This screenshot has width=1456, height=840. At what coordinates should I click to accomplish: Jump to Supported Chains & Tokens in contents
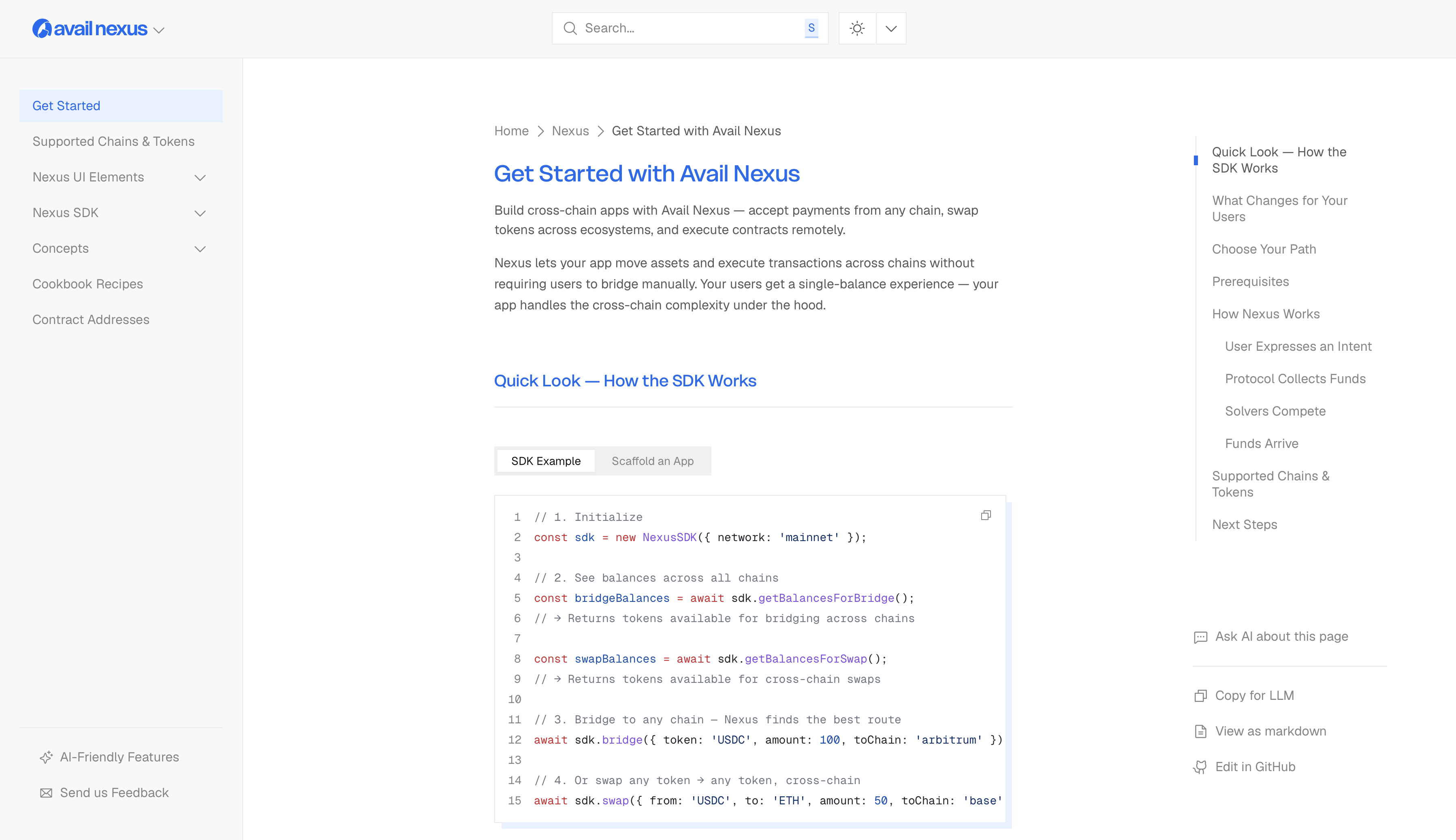point(1271,484)
